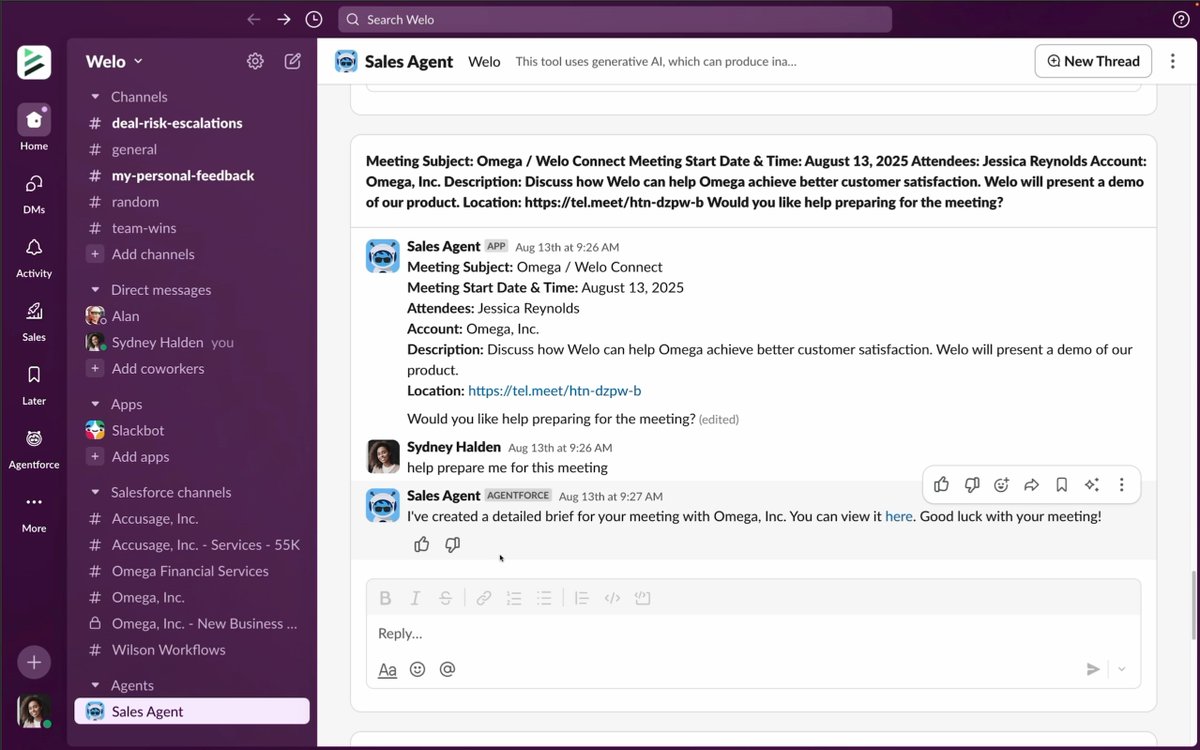The image size is (1200, 750).
Task: Click Add coworkers
Action: click(x=192, y=368)
